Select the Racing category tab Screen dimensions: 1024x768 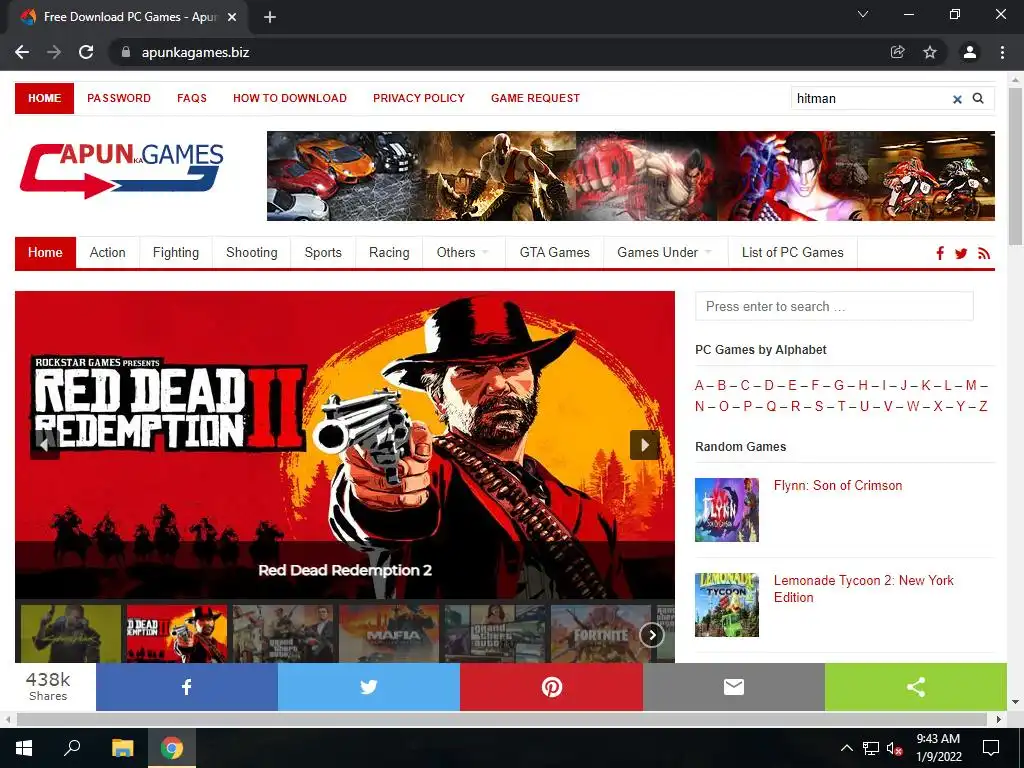click(x=389, y=253)
